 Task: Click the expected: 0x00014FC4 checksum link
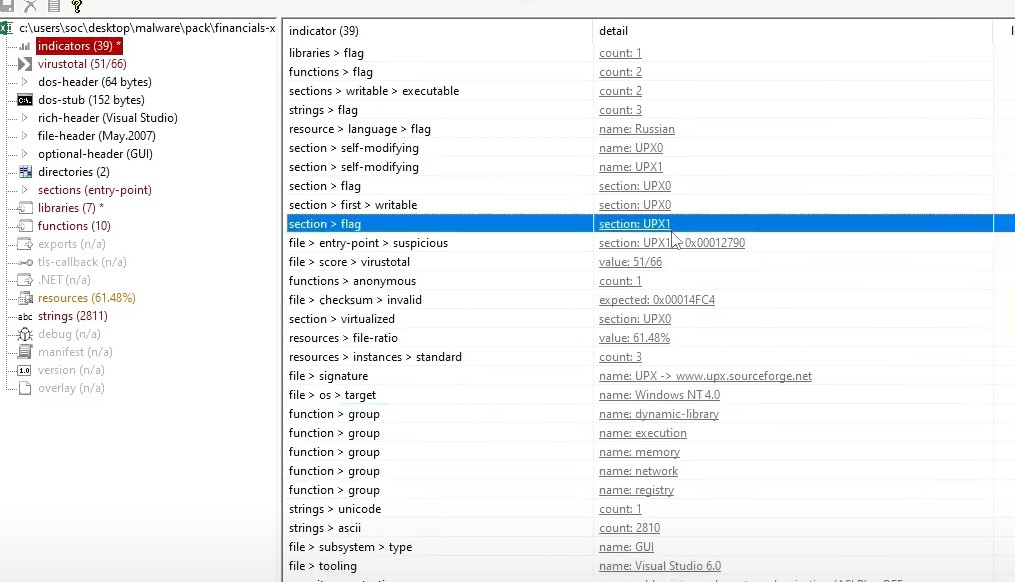656,299
